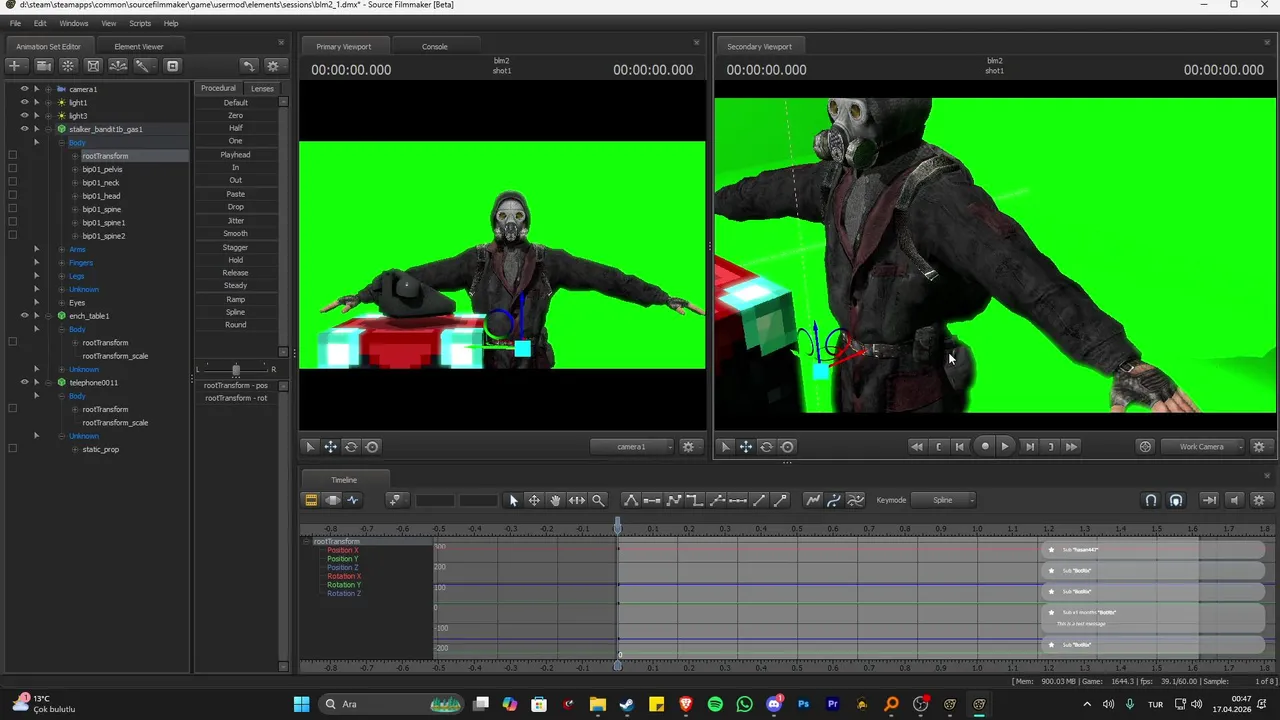Screen dimensions: 1280x720
Task: Hide light1 using its eye icon
Action: pyautogui.click(x=24, y=102)
